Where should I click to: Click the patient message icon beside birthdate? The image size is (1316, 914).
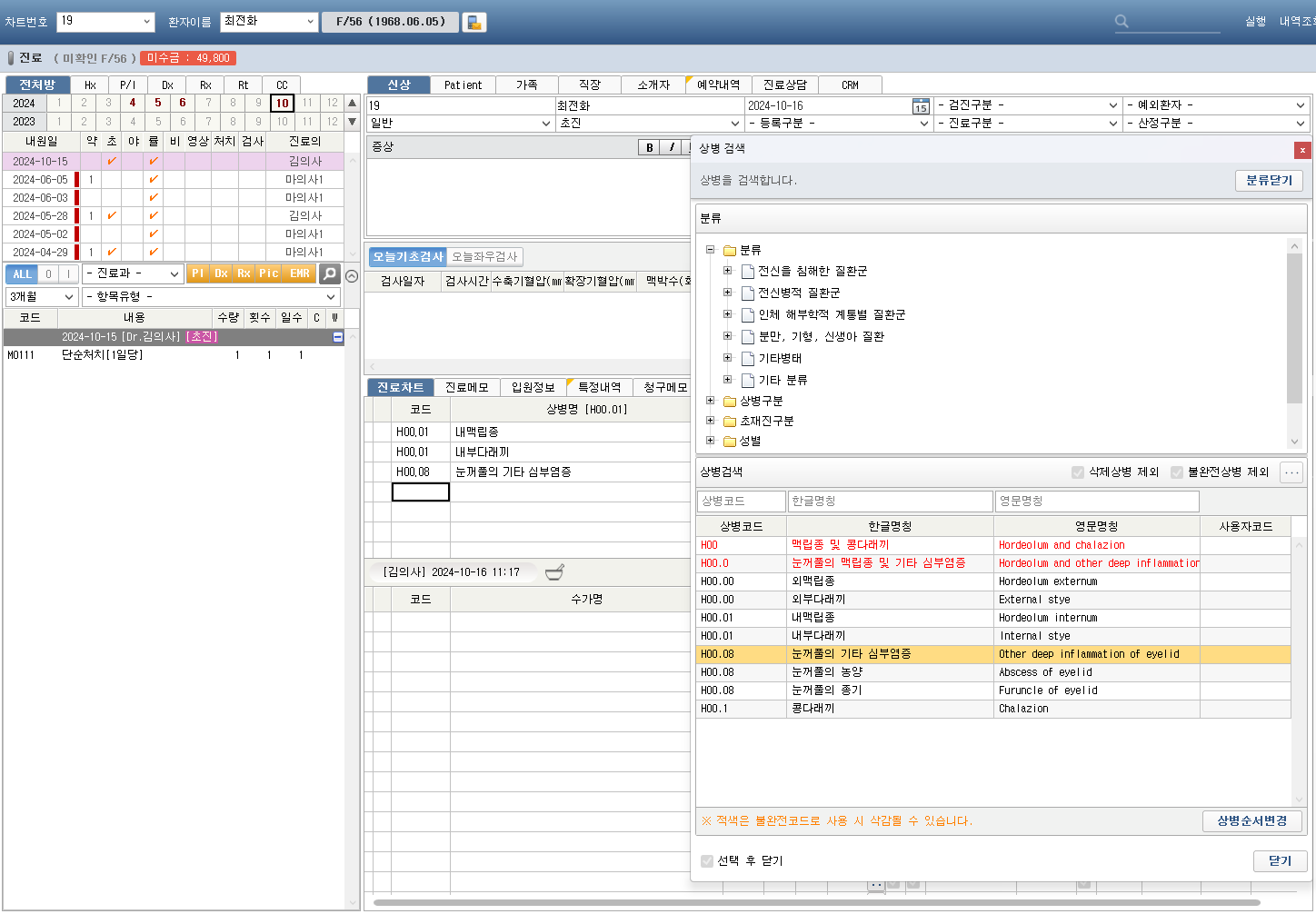tap(474, 22)
